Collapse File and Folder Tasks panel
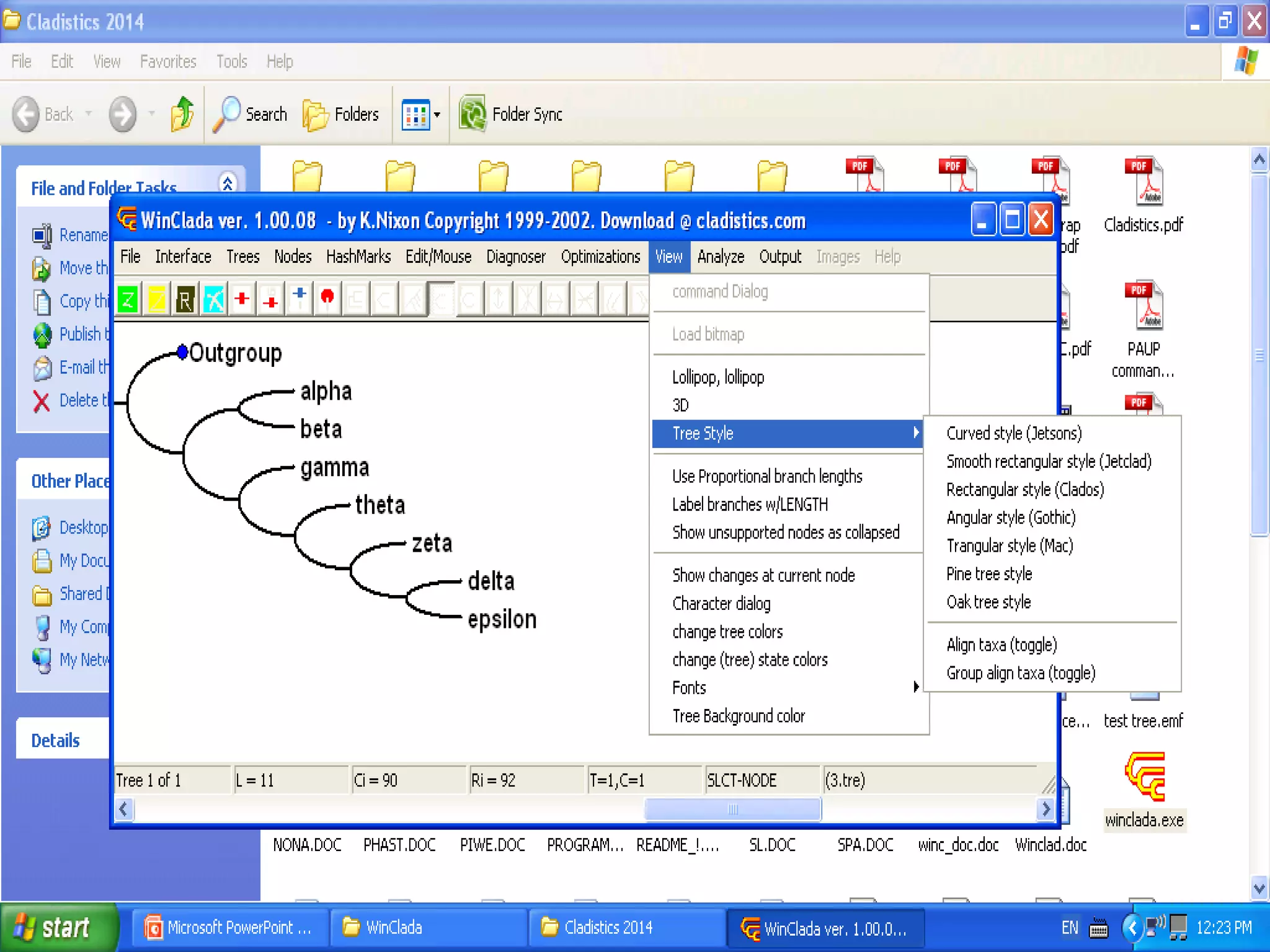 coord(228,183)
